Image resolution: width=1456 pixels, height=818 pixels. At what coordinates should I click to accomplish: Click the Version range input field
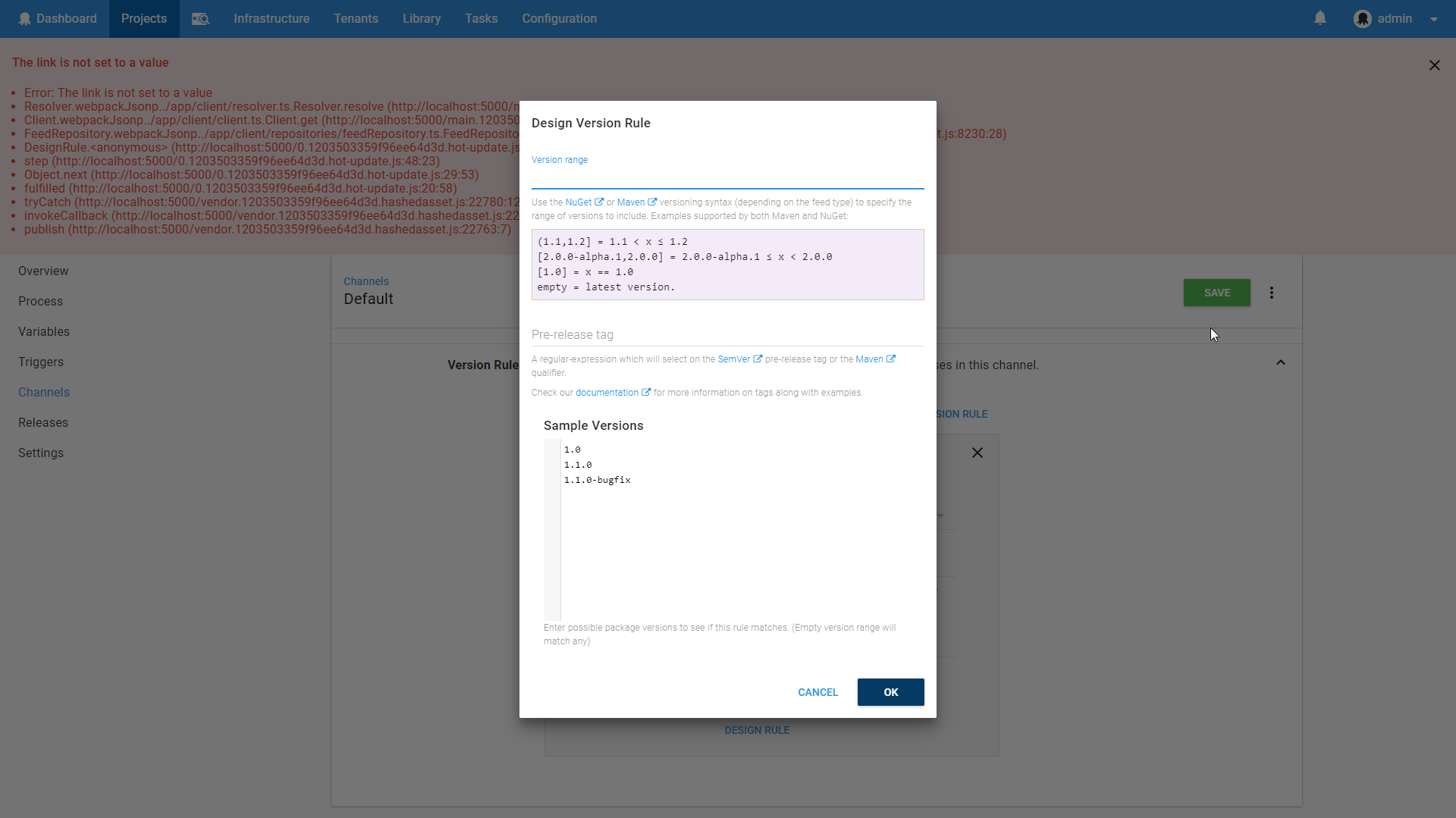click(728, 177)
